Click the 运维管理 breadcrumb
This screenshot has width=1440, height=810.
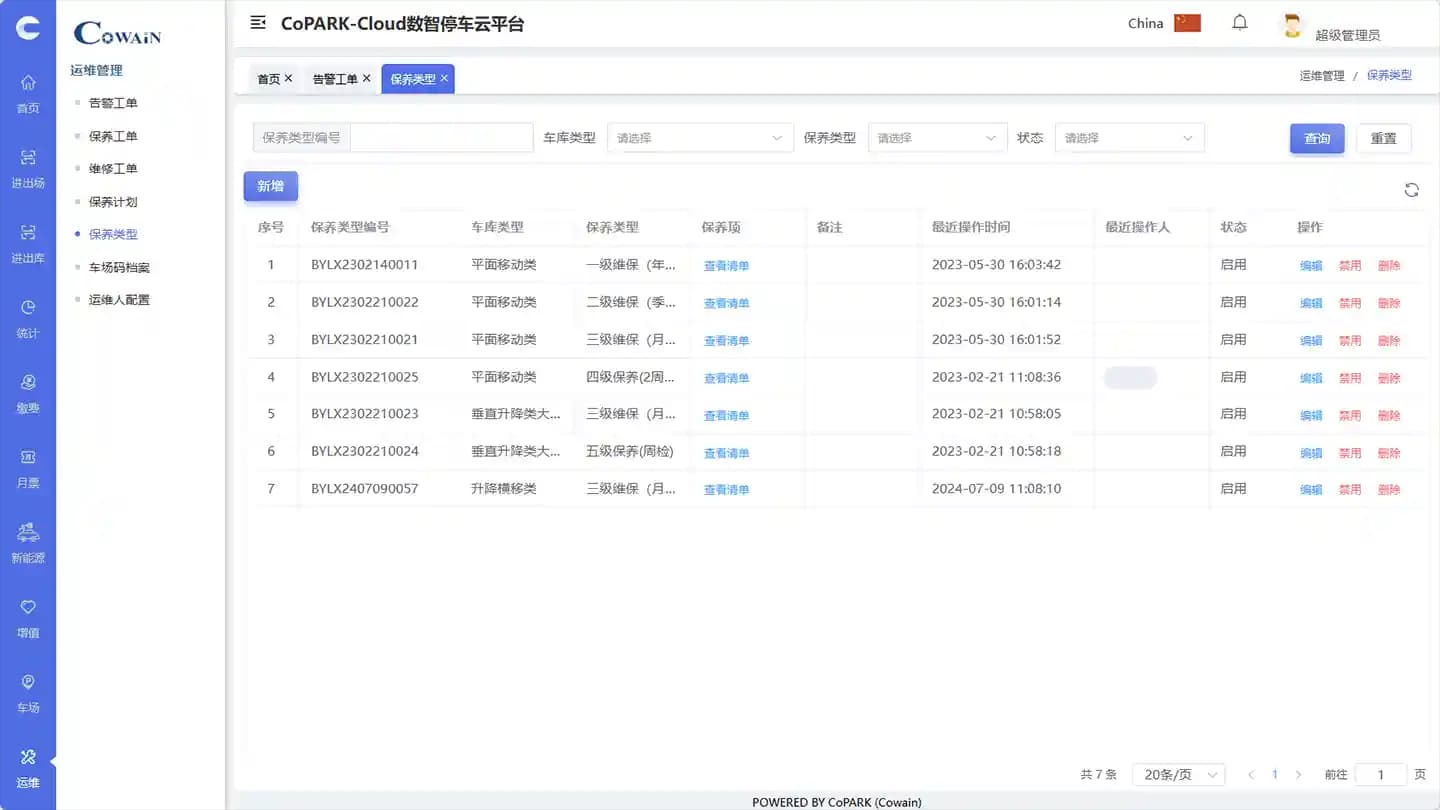click(x=1322, y=75)
